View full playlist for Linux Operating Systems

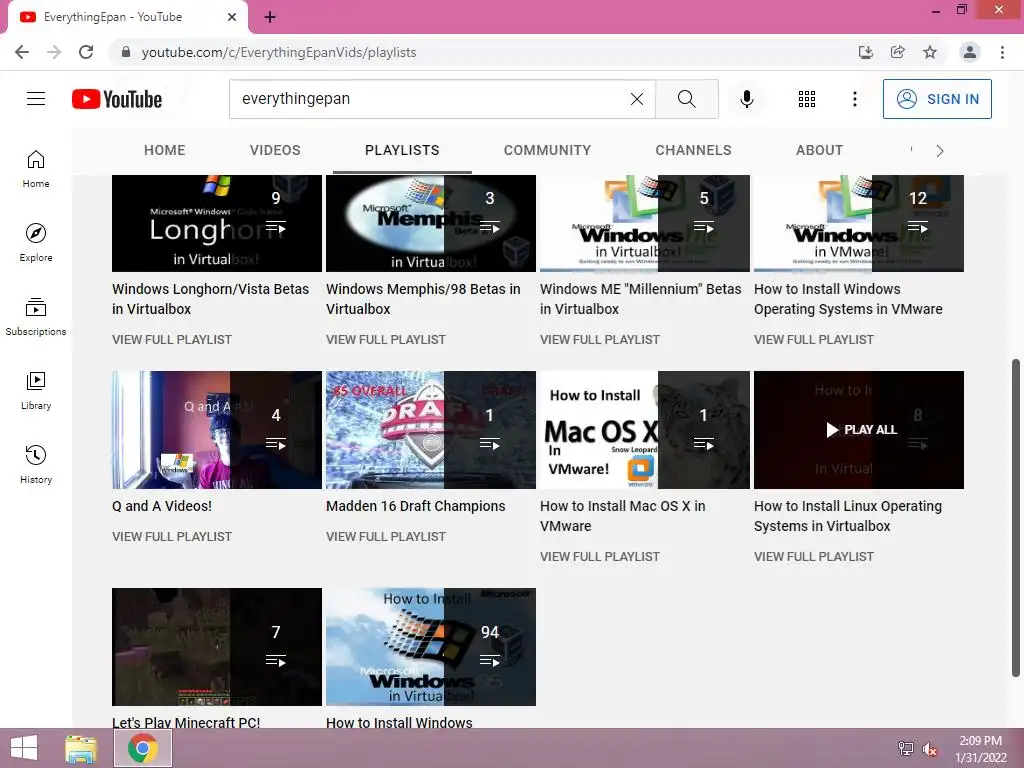(x=814, y=556)
